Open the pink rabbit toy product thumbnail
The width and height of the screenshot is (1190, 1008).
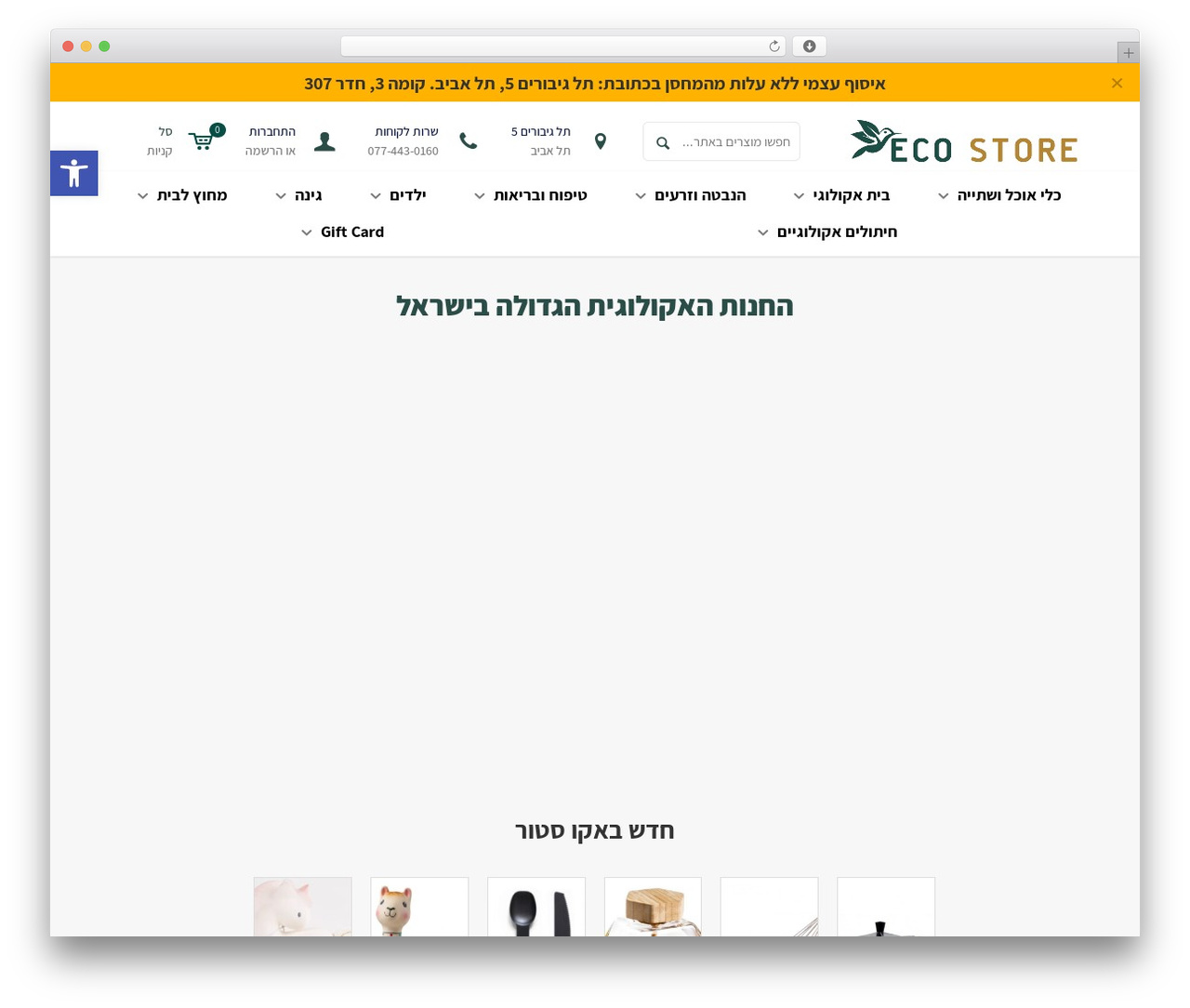coord(303,907)
